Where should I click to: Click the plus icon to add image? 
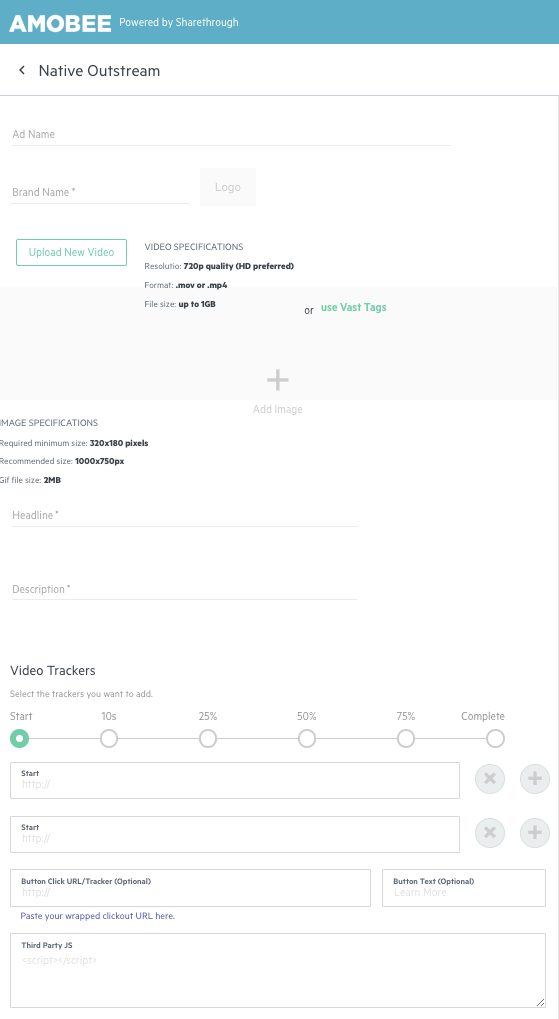278,380
